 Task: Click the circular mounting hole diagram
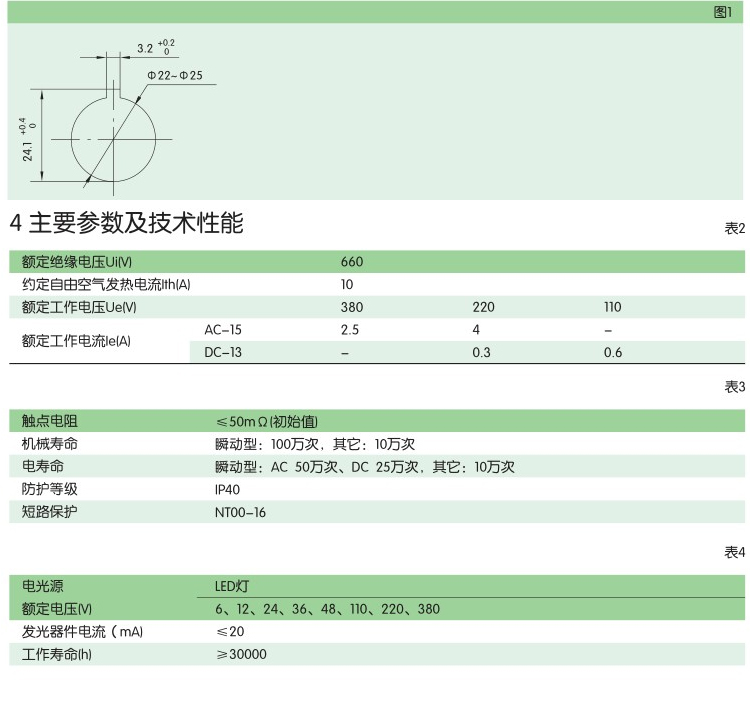115,138
